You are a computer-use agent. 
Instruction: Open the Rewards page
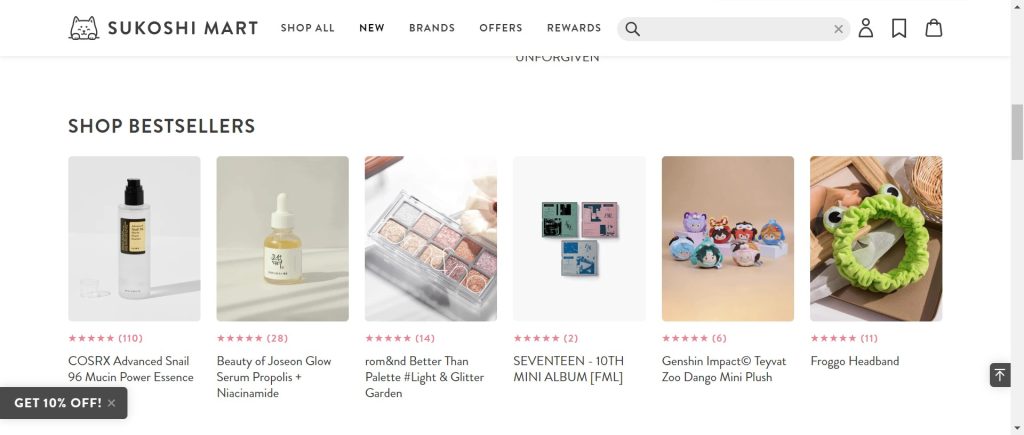pos(574,28)
